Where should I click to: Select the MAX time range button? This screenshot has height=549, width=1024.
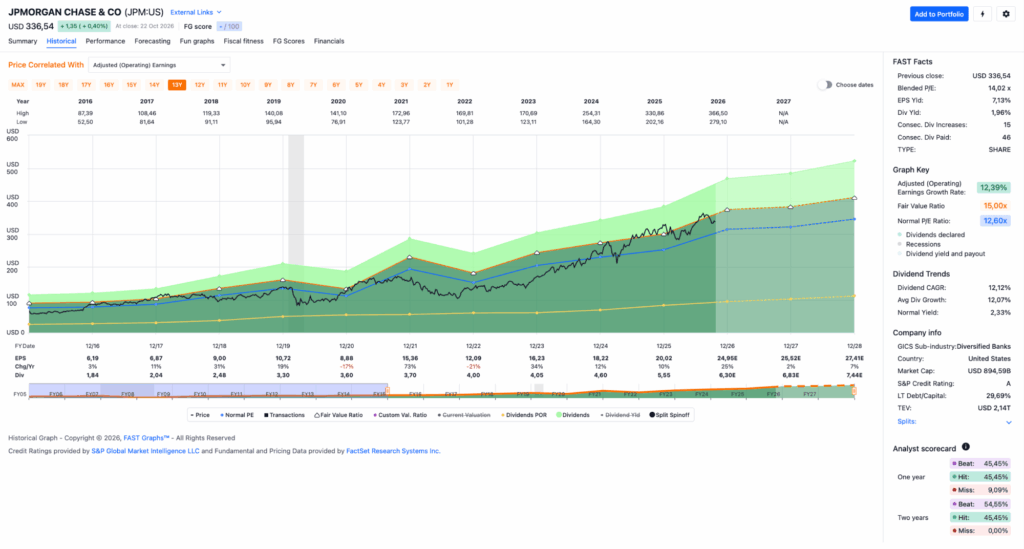pyautogui.click(x=18, y=85)
